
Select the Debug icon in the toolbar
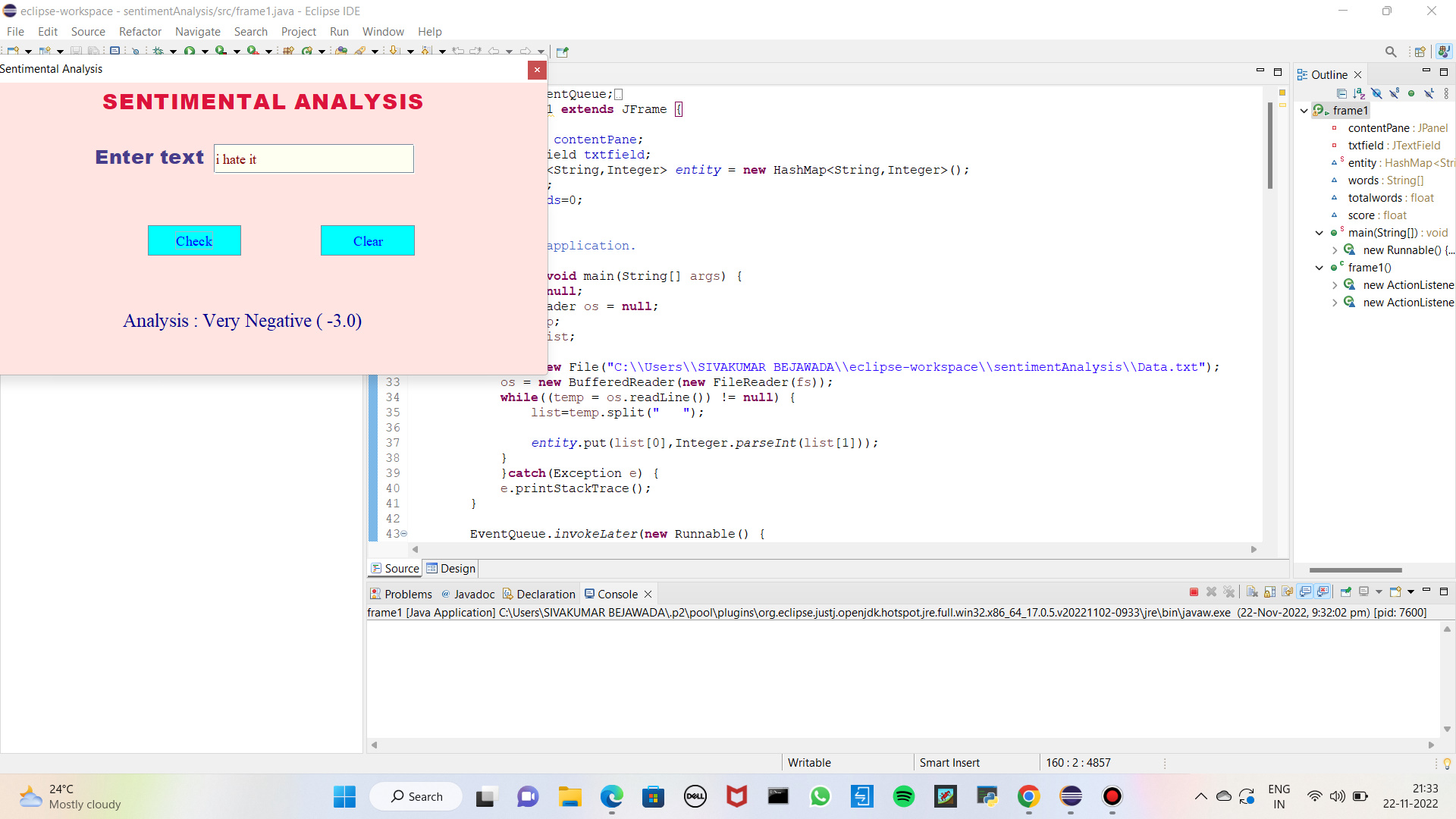point(158,52)
